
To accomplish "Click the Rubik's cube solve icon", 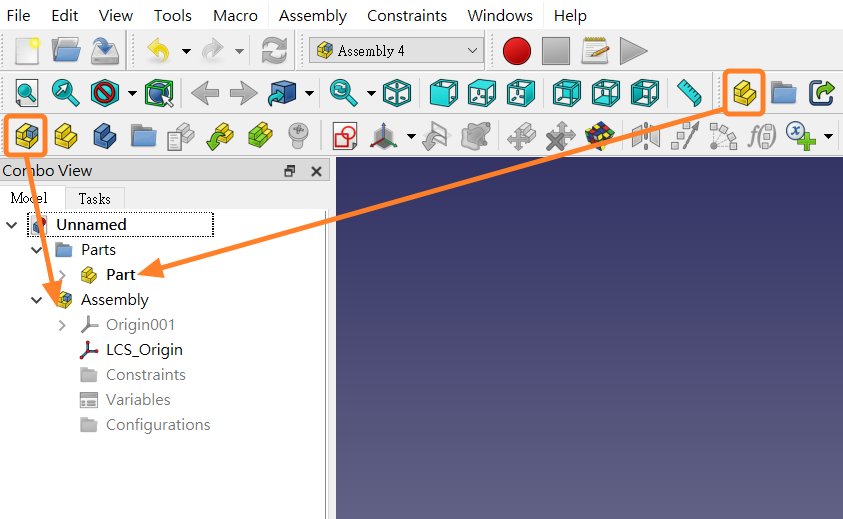I will pos(599,136).
